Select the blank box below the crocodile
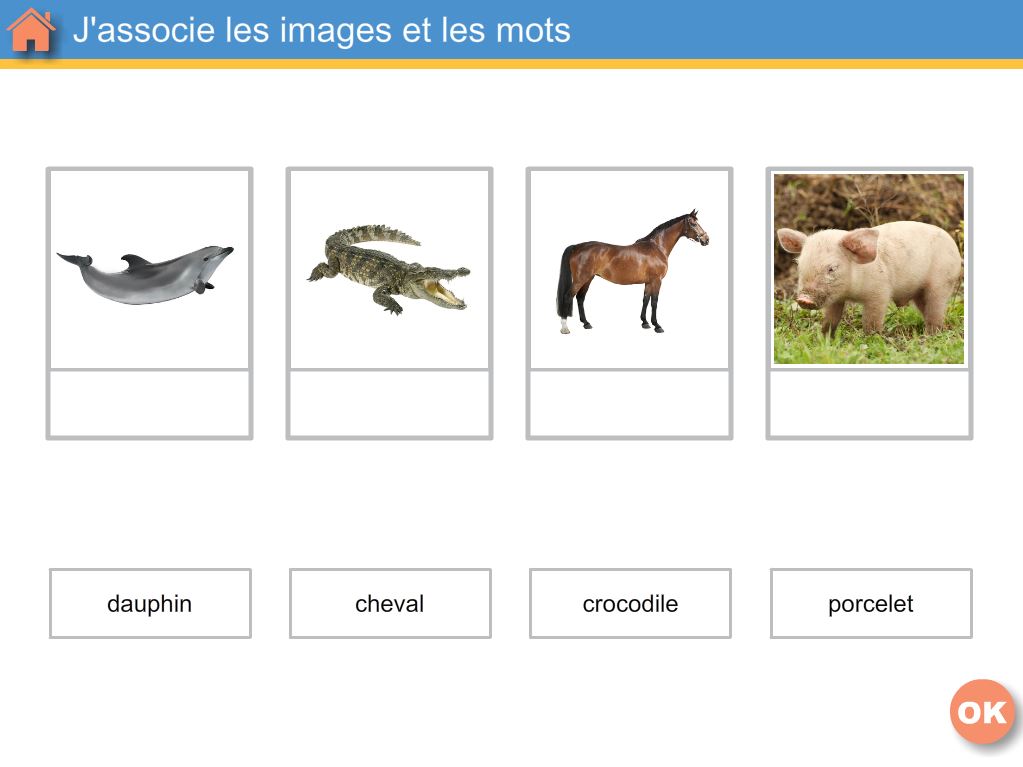This screenshot has height=767, width=1023. tap(389, 404)
